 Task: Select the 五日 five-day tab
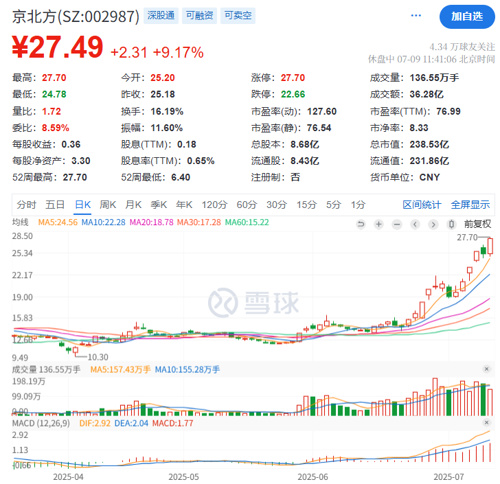(x=55, y=204)
